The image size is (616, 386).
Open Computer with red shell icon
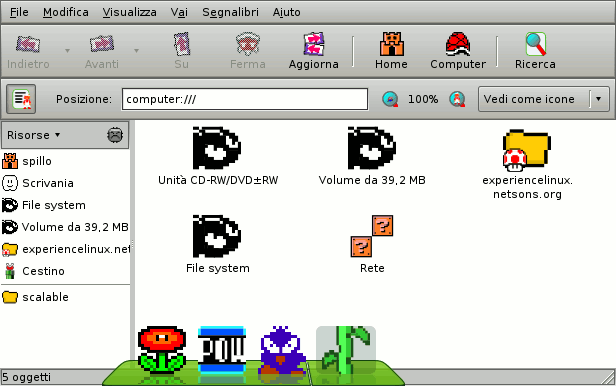[458, 51]
